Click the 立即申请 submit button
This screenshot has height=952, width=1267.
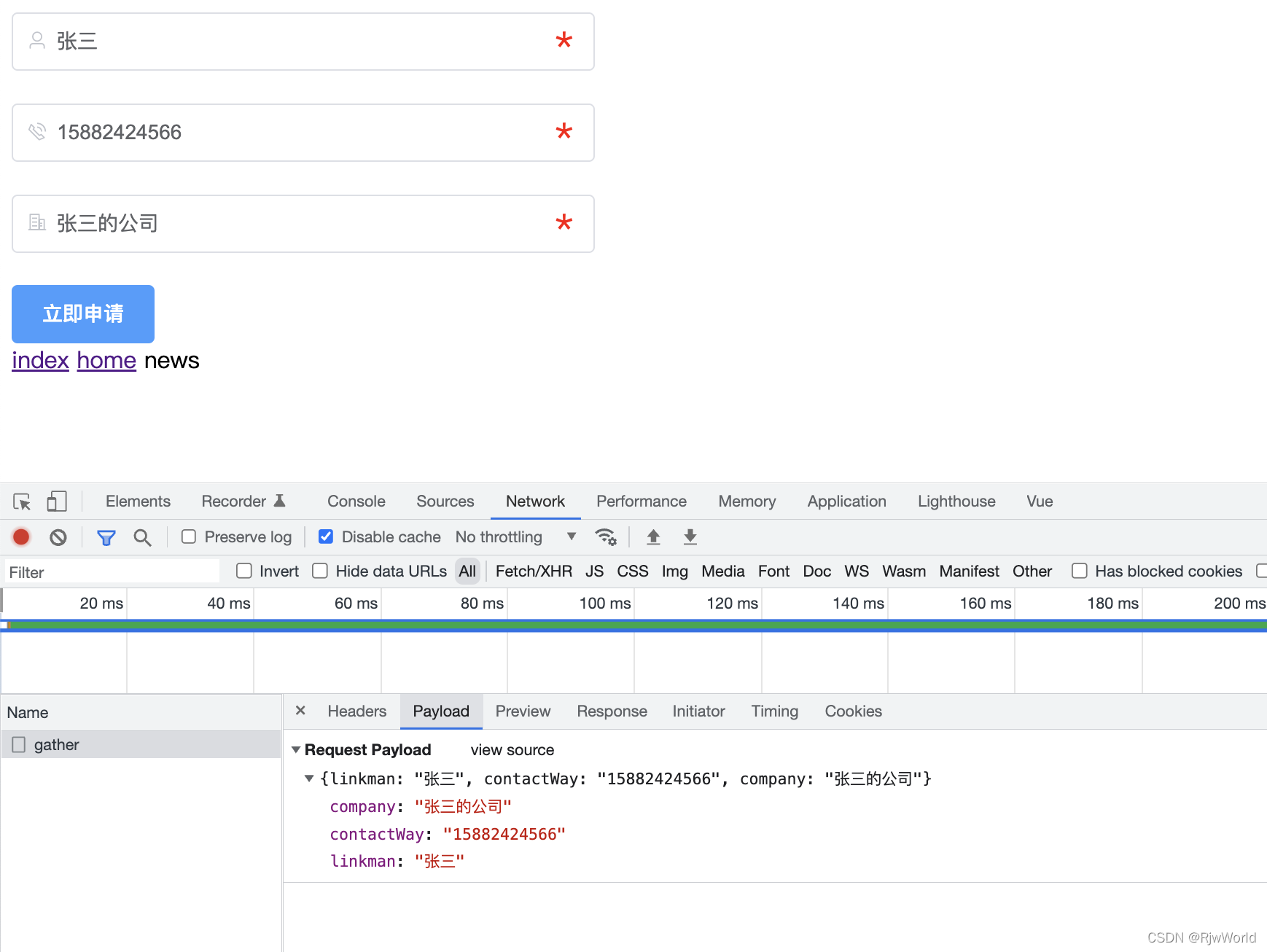[83, 314]
